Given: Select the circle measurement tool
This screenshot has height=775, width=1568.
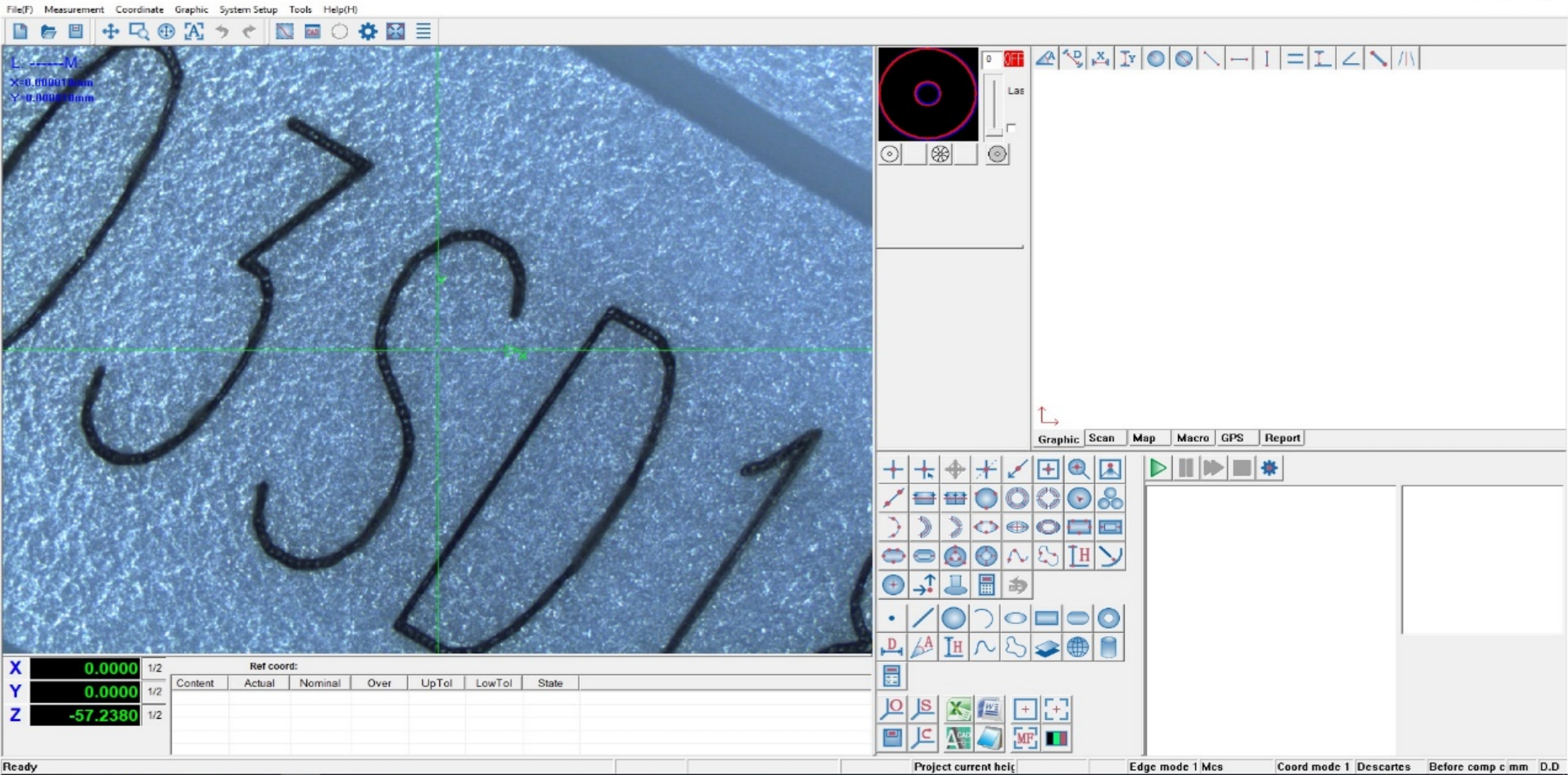Looking at the screenshot, I should click(x=954, y=617).
